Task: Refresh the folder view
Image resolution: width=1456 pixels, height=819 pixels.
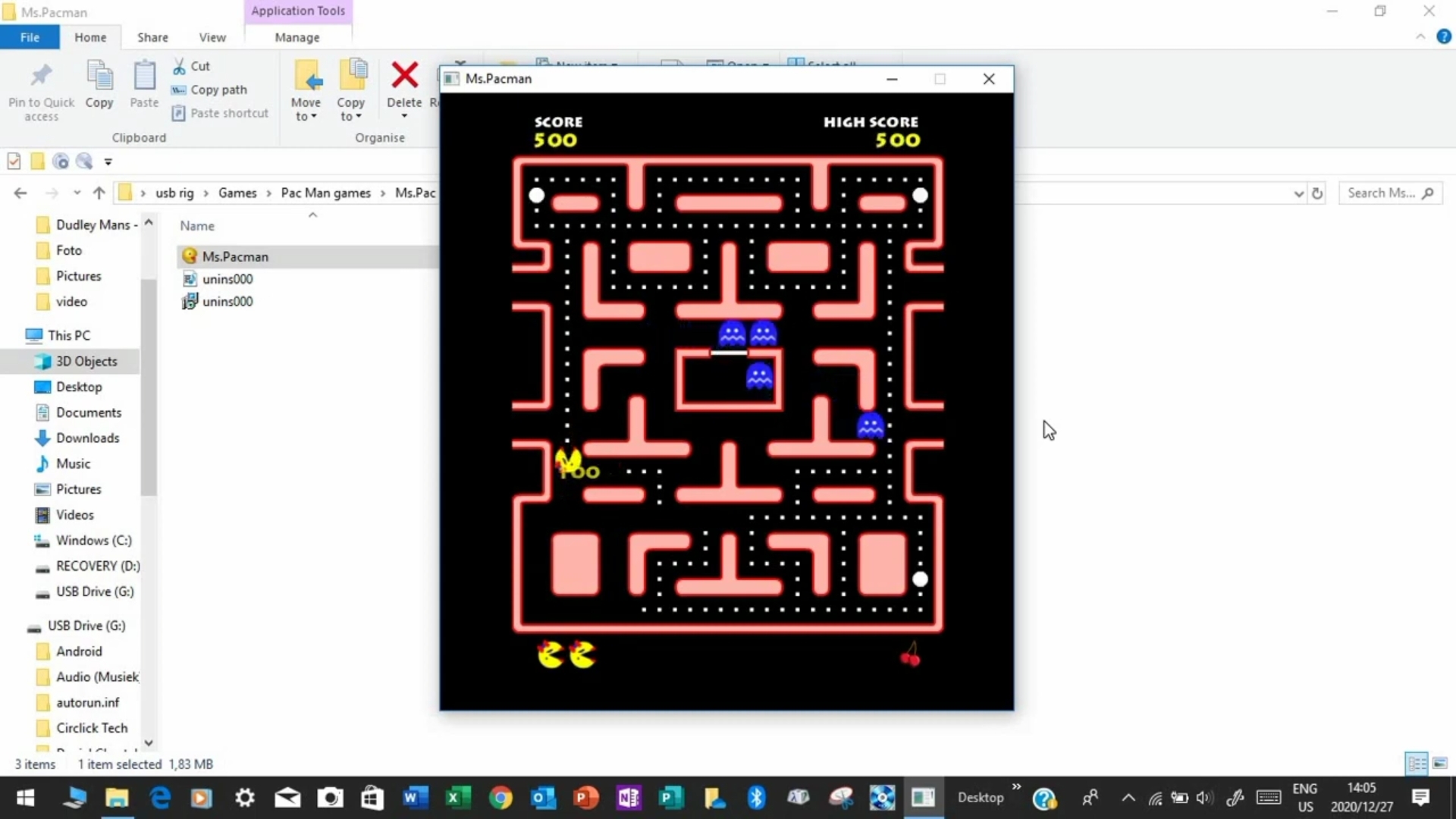Action: (x=1317, y=193)
